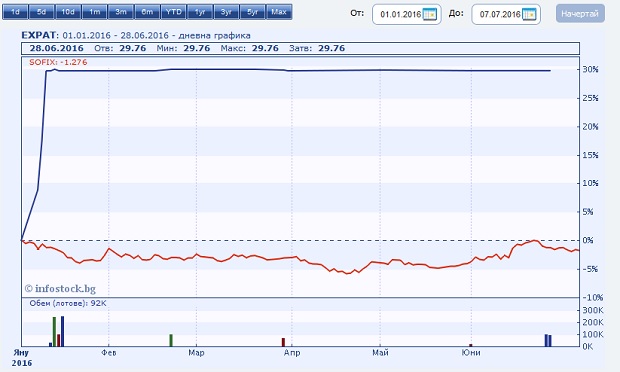This screenshot has width=620, height=372.
Task: Choose the 1yr range button
Action: (200, 12)
